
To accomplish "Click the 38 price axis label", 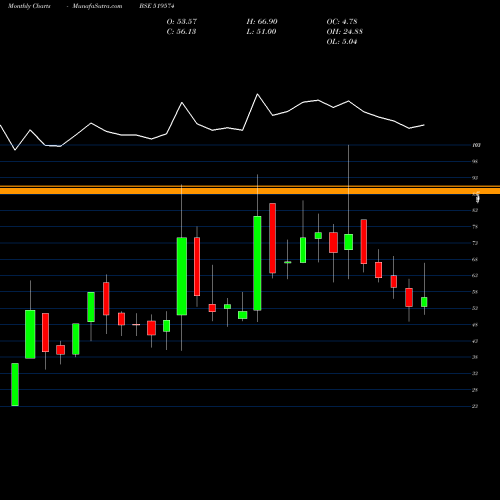I will coord(475,357).
